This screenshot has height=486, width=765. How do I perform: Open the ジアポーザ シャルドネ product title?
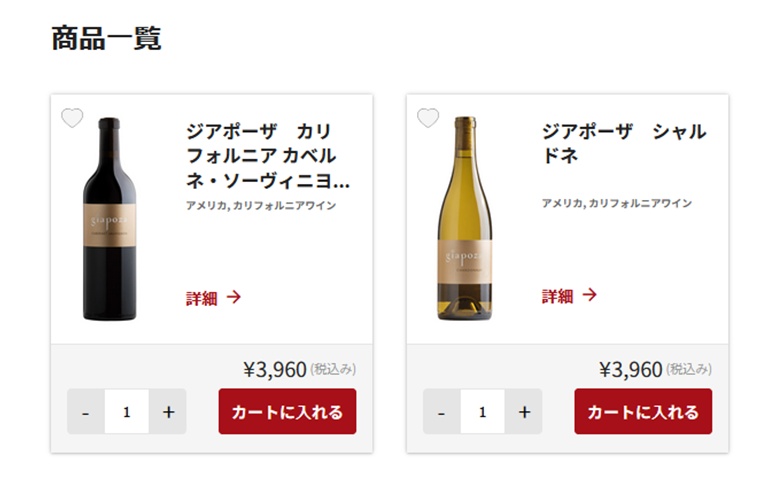click(623, 144)
